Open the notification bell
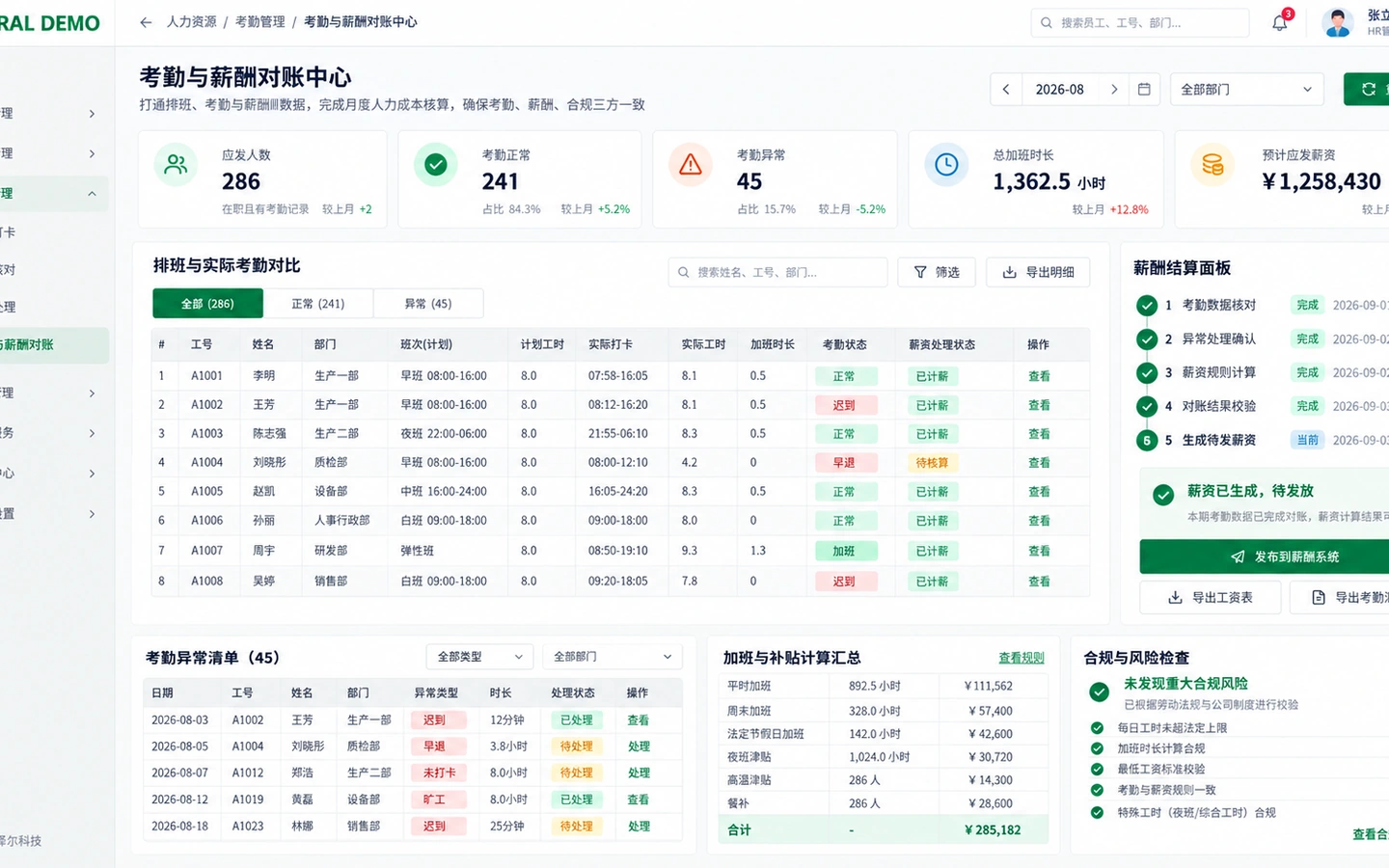This screenshot has height=868, width=1389. (1280, 22)
